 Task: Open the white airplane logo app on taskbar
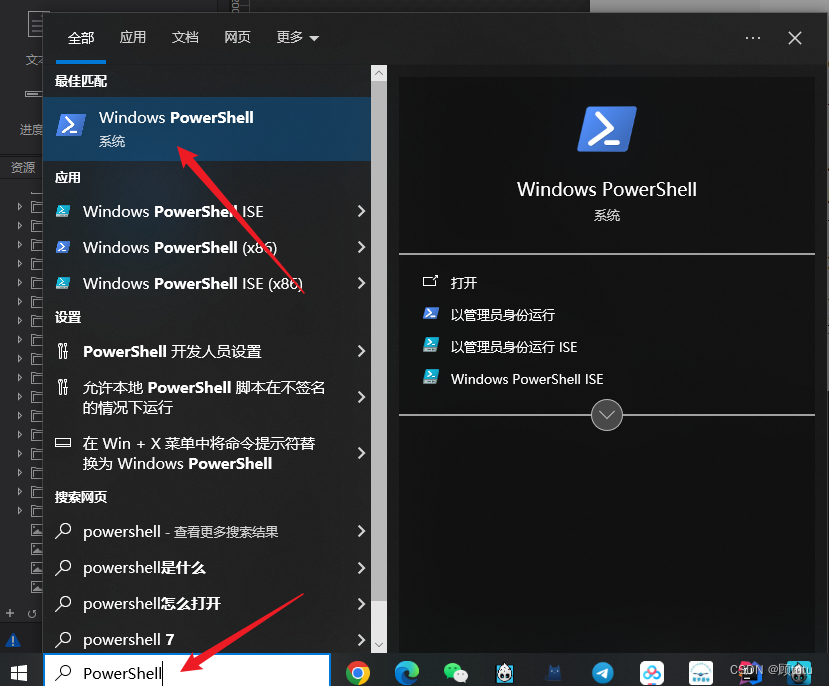(x=701, y=673)
